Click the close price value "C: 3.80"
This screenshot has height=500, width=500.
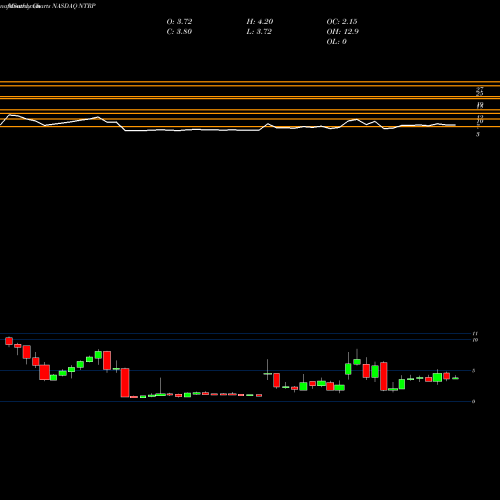[179, 32]
